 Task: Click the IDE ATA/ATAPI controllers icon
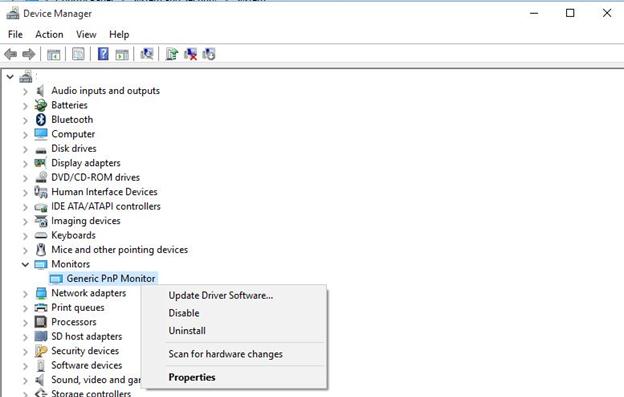click(x=41, y=207)
